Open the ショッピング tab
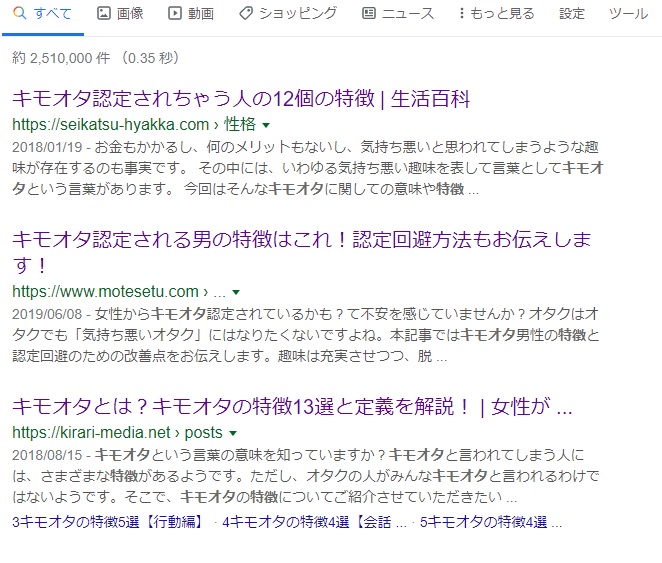662x563 pixels. [288, 14]
